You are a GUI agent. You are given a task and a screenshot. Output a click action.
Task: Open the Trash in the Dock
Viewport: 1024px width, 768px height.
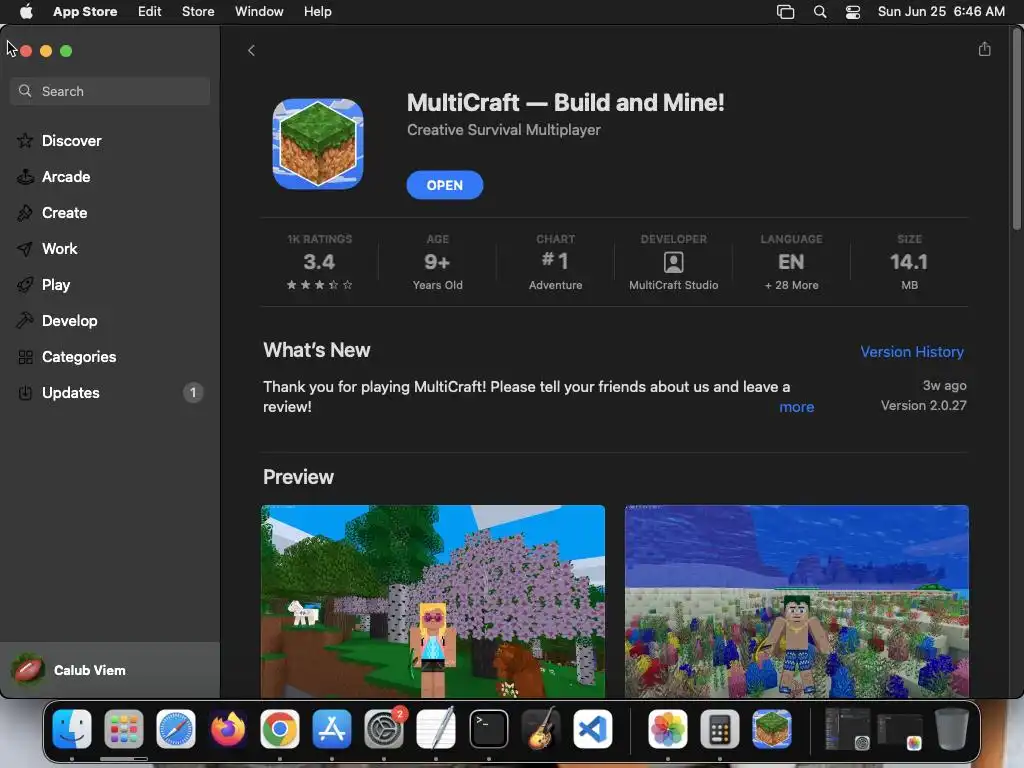(x=952, y=728)
